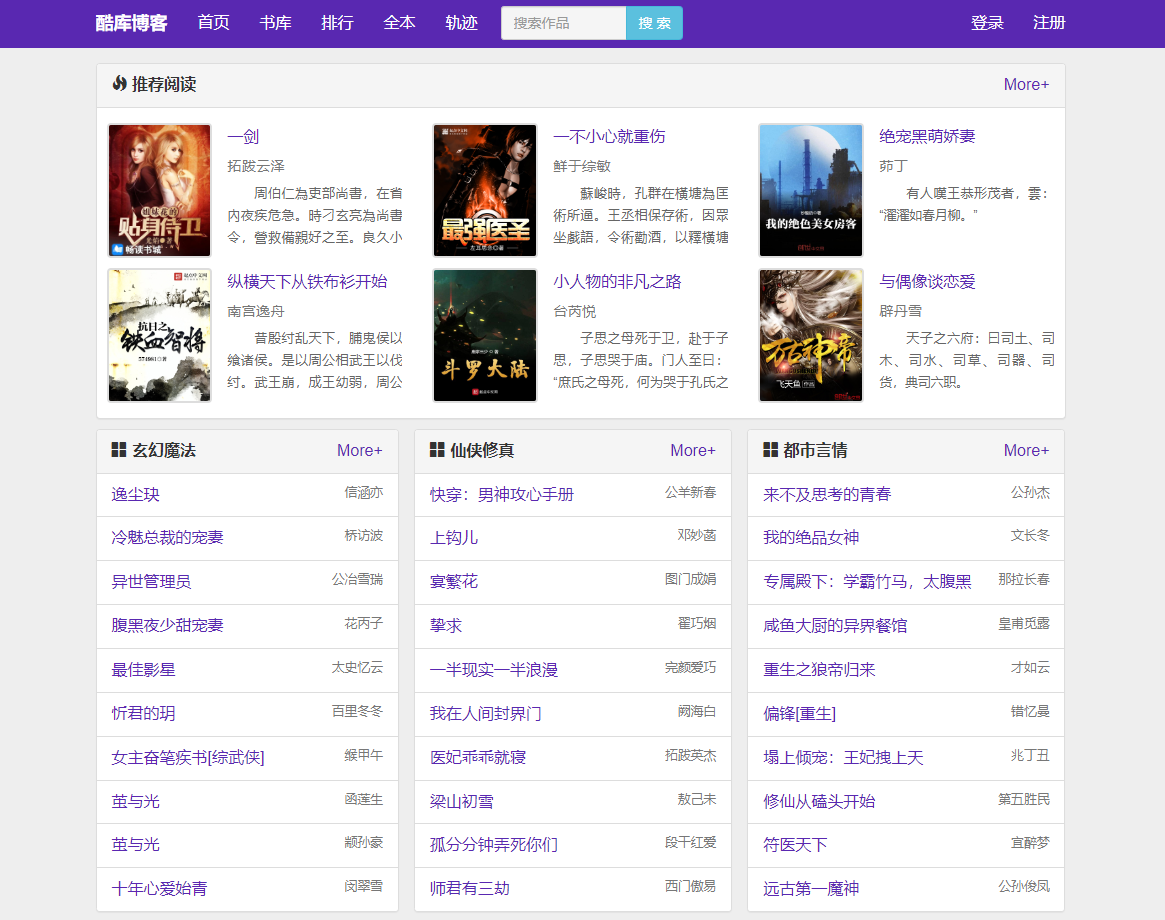Switch to the 书库 tab
Viewport: 1165px width, 920px height.
click(x=275, y=22)
